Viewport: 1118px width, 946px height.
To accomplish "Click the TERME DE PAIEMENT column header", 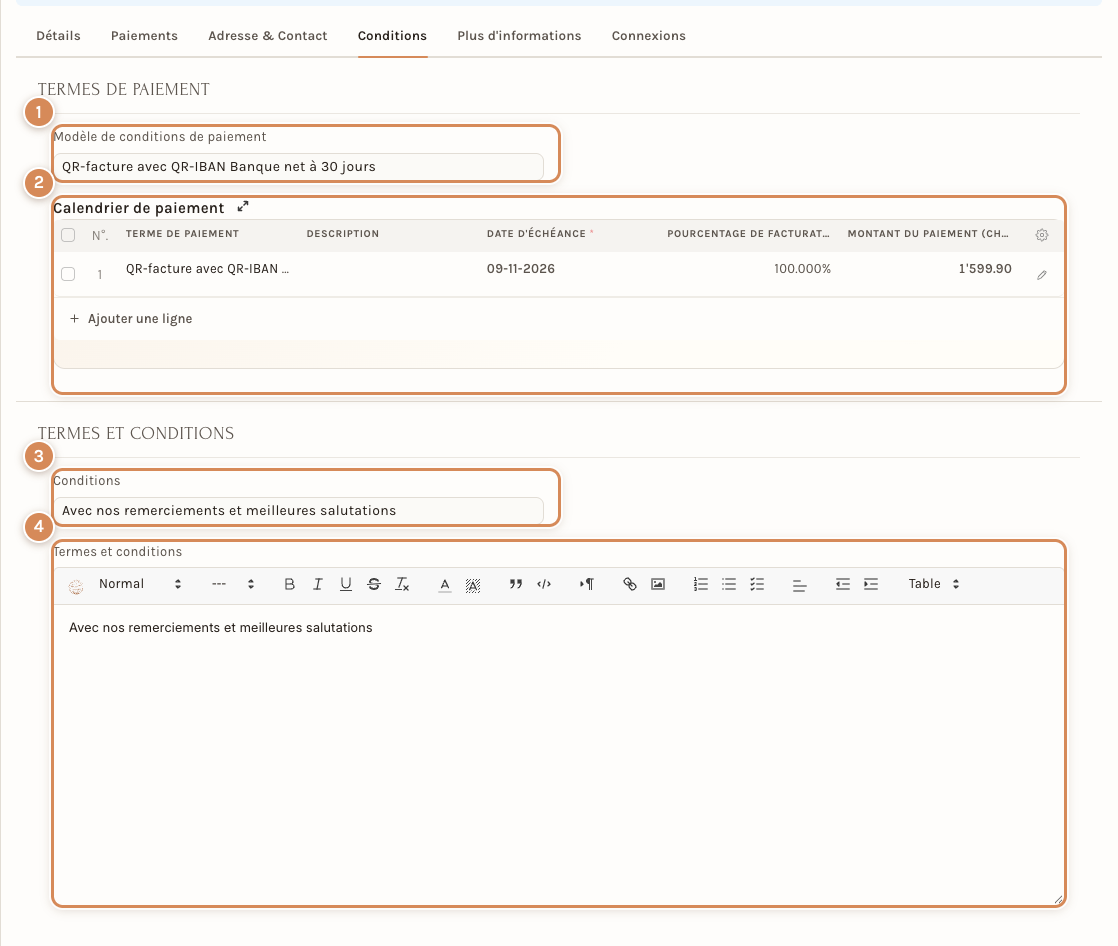I will [183, 234].
